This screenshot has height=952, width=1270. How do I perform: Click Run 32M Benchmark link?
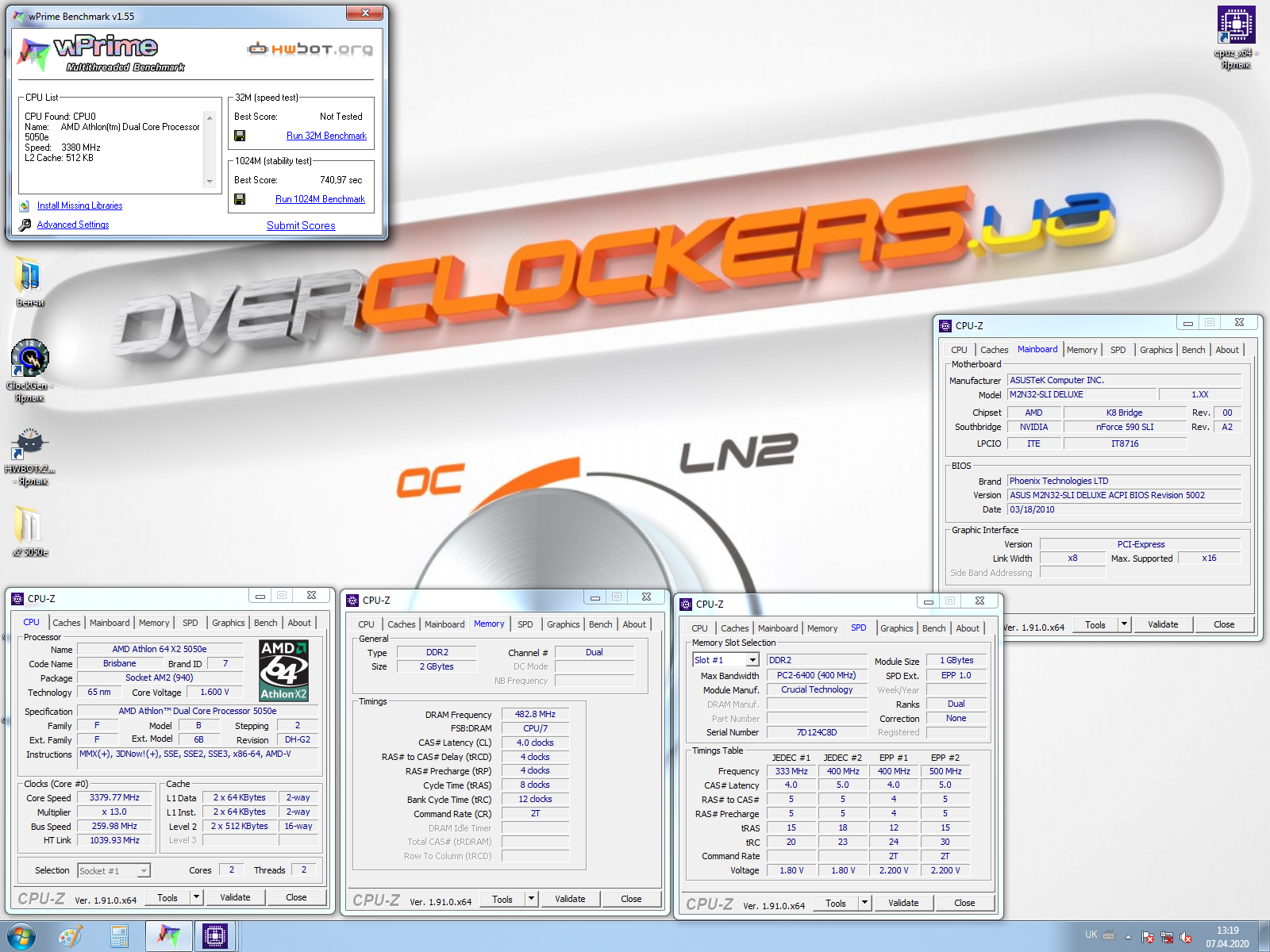coord(326,136)
